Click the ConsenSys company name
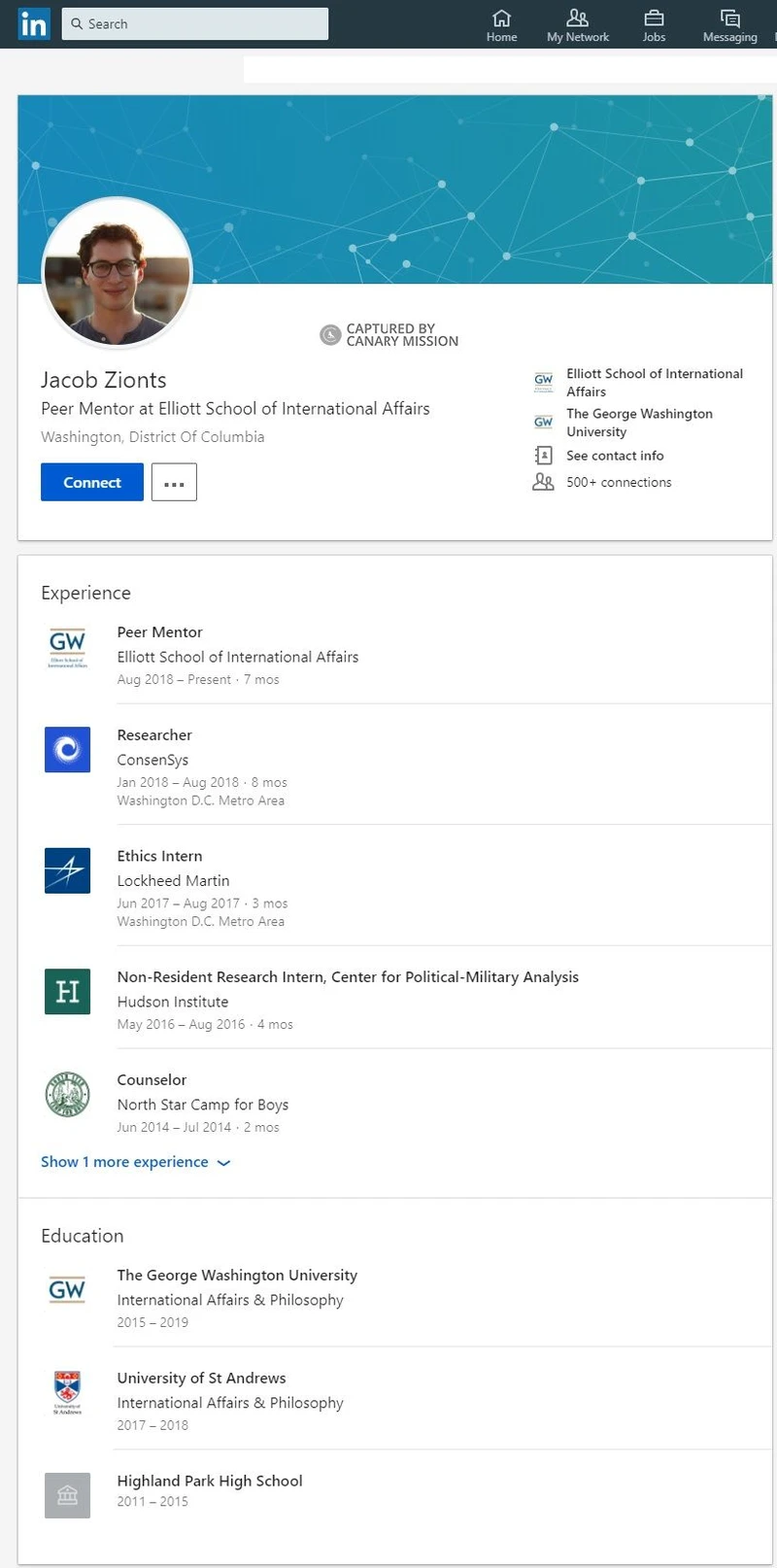The height and width of the screenshot is (1568, 777). pyautogui.click(x=152, y=760)
